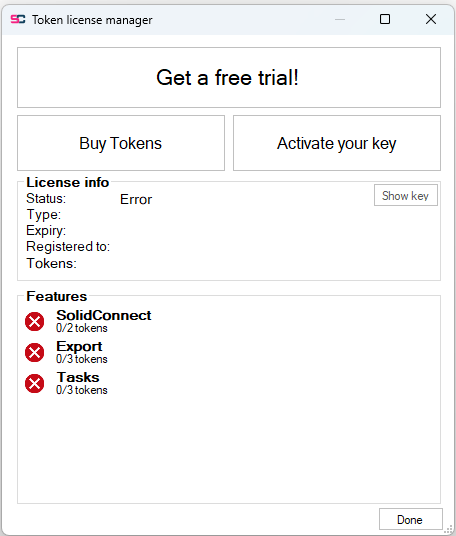Click the red X icon beside Tasks
This screenshot has height=536, width=456.
coord(35,383)
